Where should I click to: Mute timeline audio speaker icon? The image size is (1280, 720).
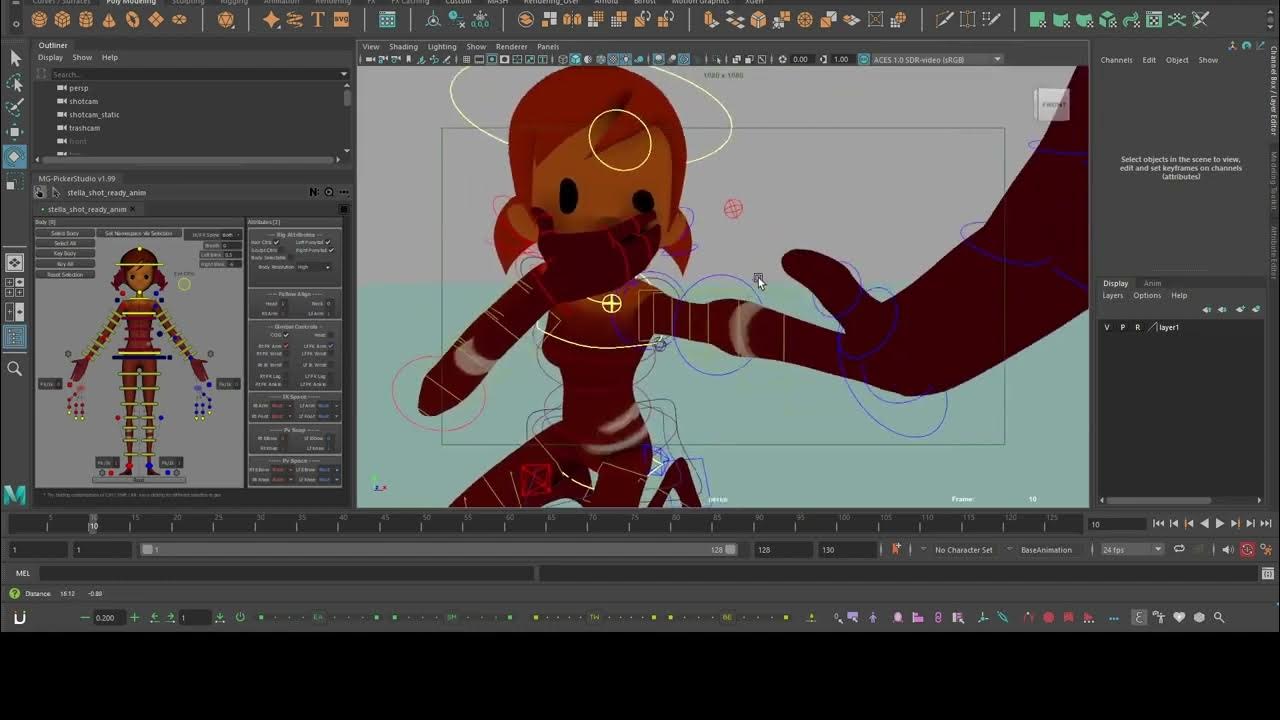[x=1227, y=549]
